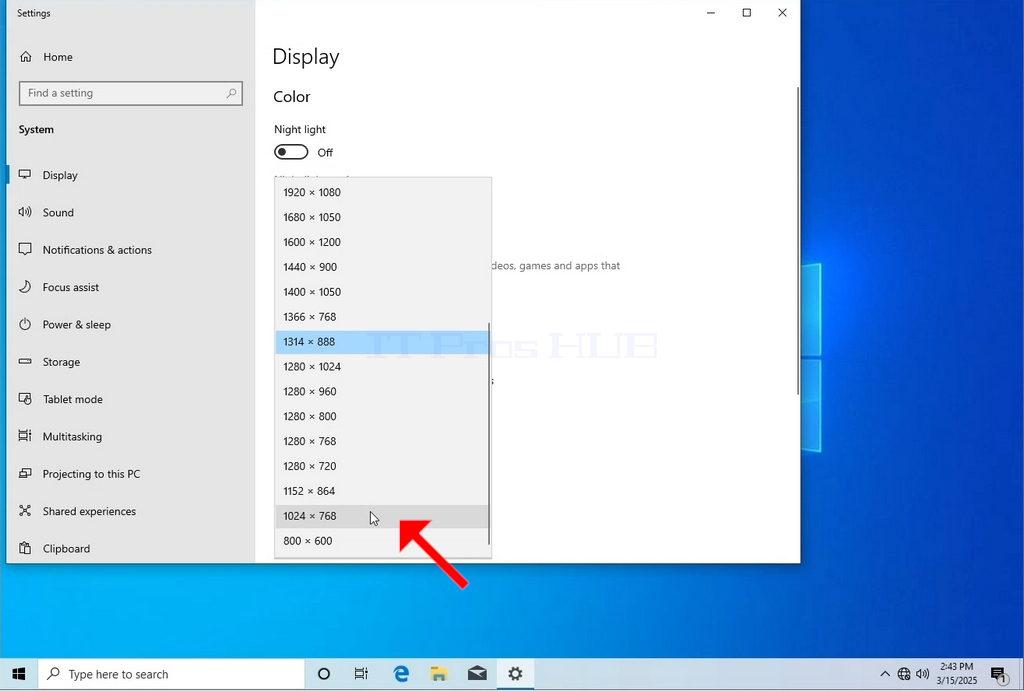
Task: Maximize the Settings window
Action: (746, 13)
